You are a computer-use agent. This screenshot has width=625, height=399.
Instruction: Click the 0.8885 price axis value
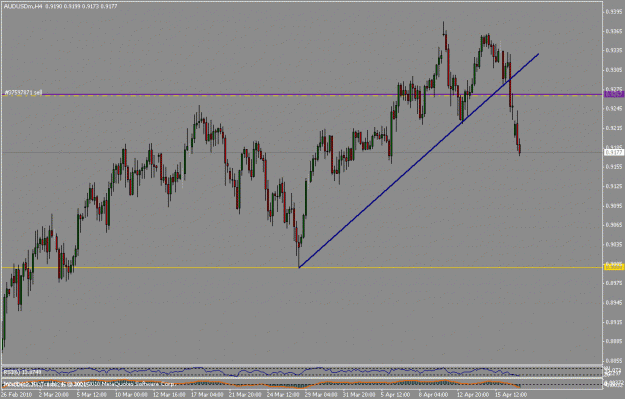[x=614, y=341]
